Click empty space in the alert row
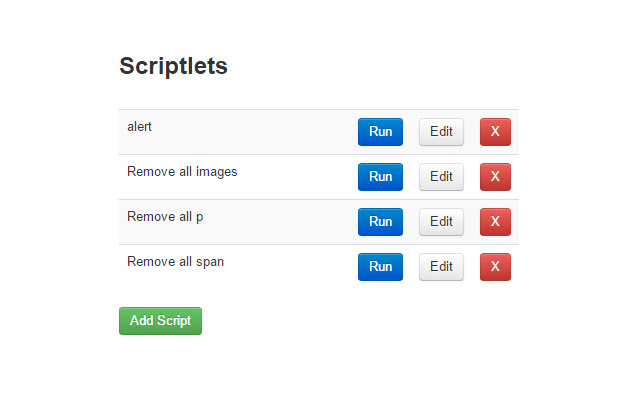Image resolution: width=640 pixels, height=400 pixels. pyautogui.click(x=260, y=132)
